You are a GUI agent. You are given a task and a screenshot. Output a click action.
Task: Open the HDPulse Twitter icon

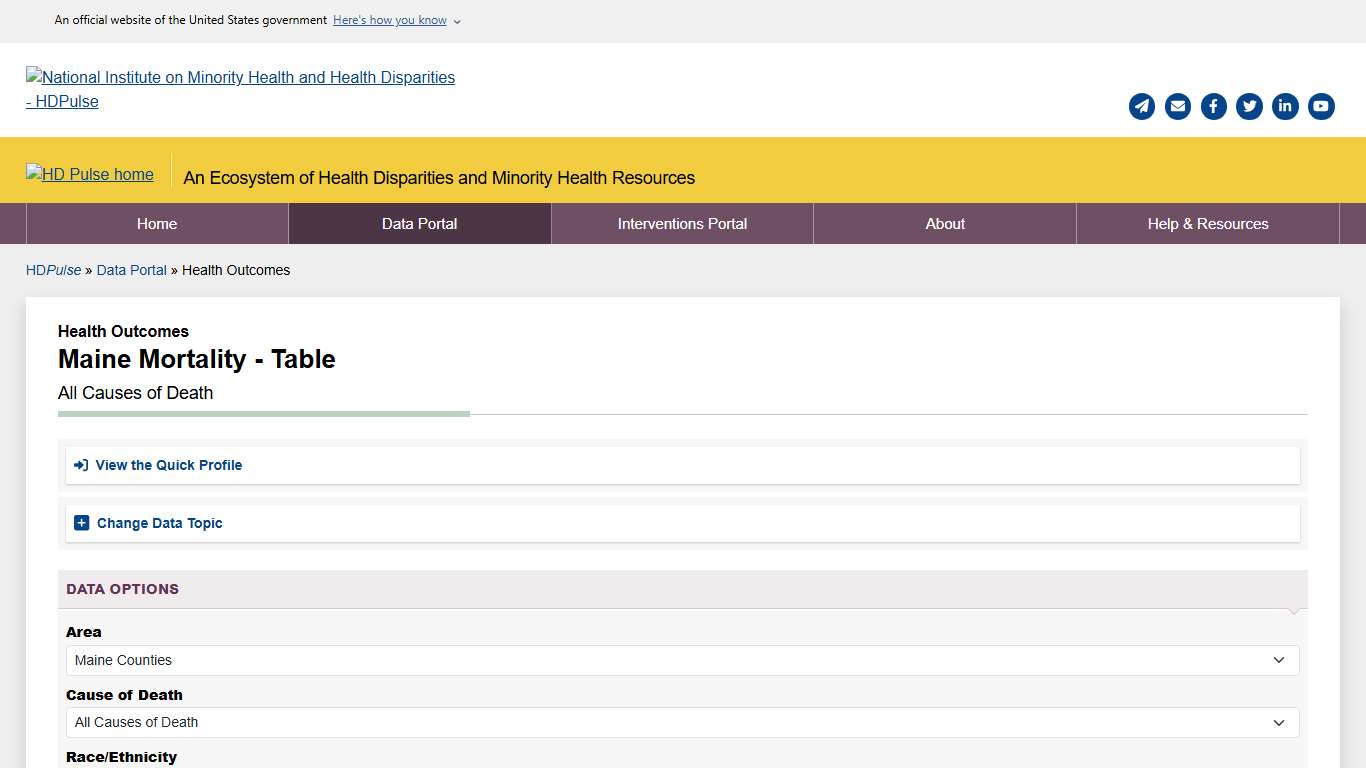tap(1249, 106)
